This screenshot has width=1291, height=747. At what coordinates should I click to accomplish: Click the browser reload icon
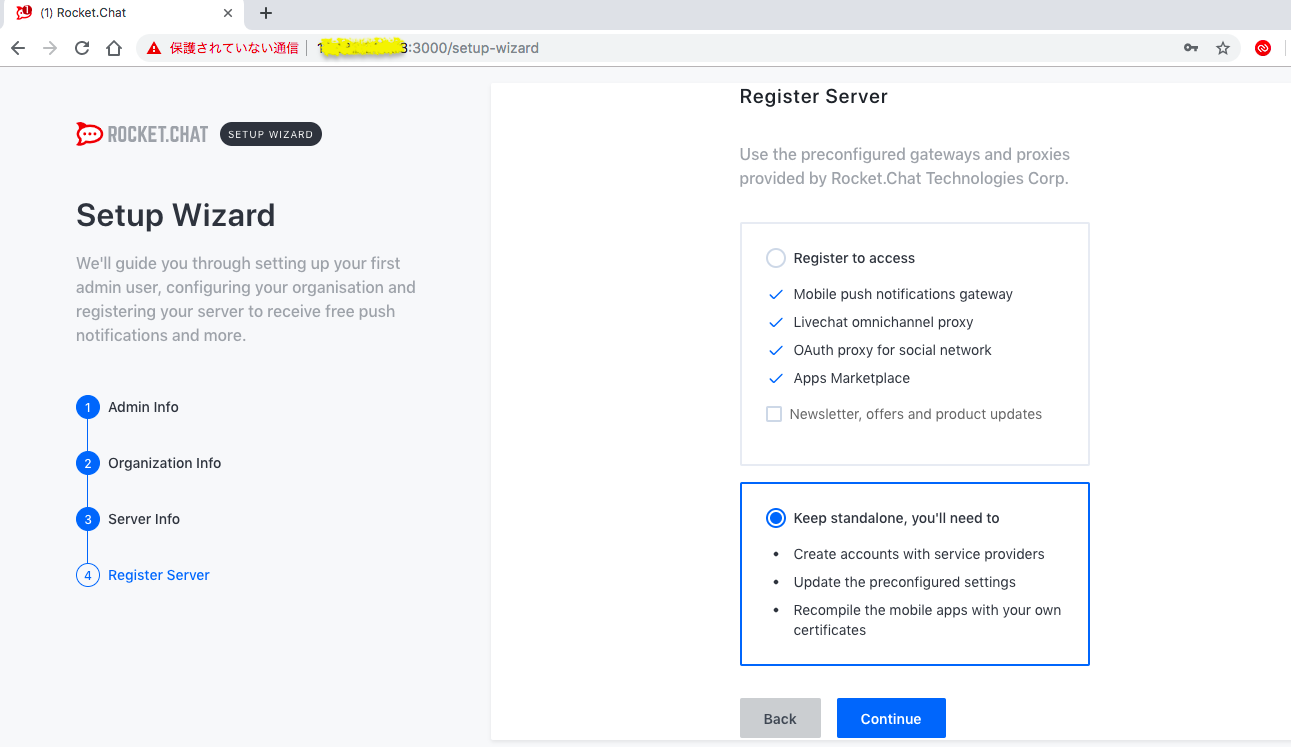pyautogui.click(x=82, y=48)
